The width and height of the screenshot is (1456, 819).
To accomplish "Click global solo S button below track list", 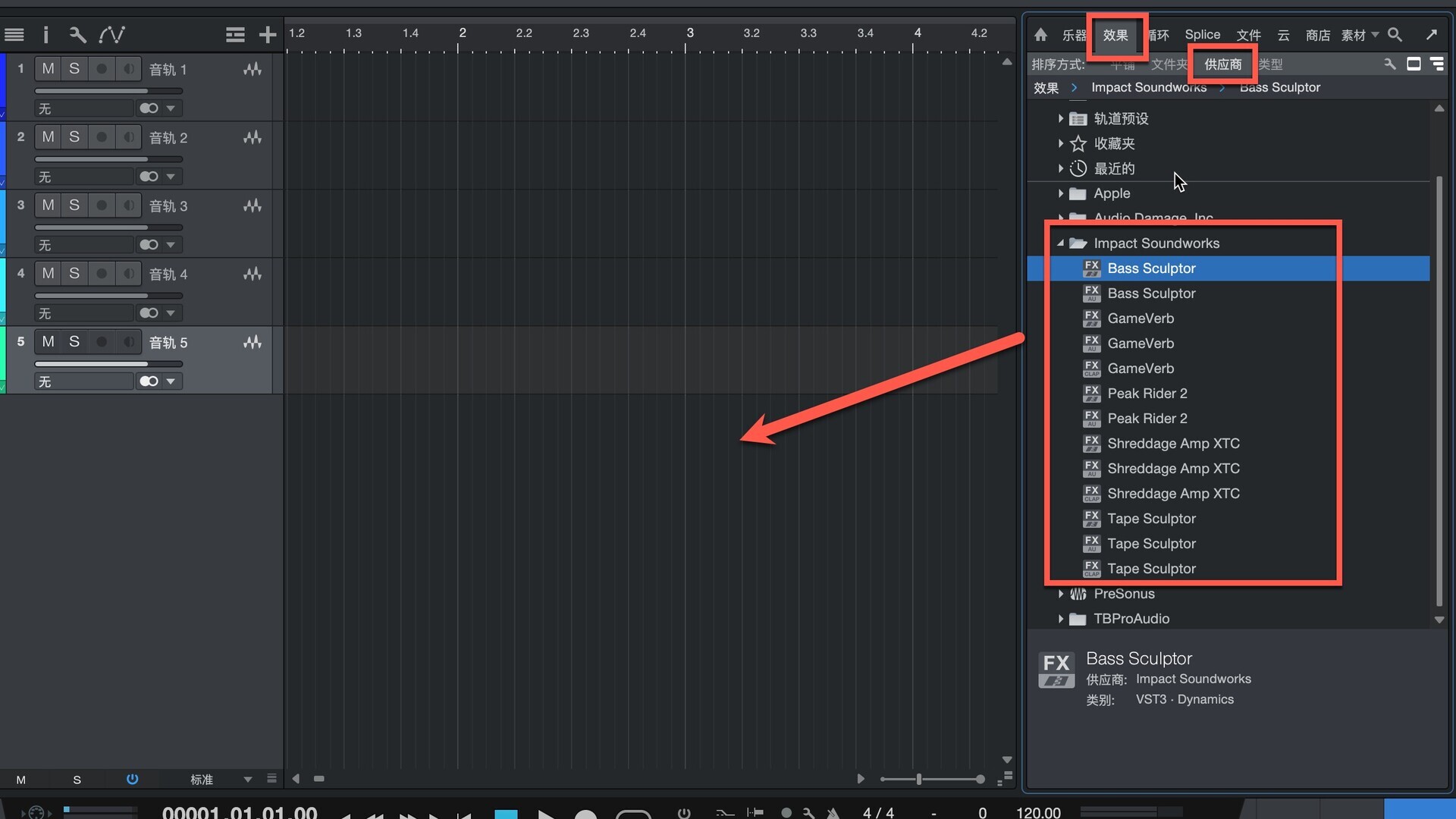I will [77, 780].
